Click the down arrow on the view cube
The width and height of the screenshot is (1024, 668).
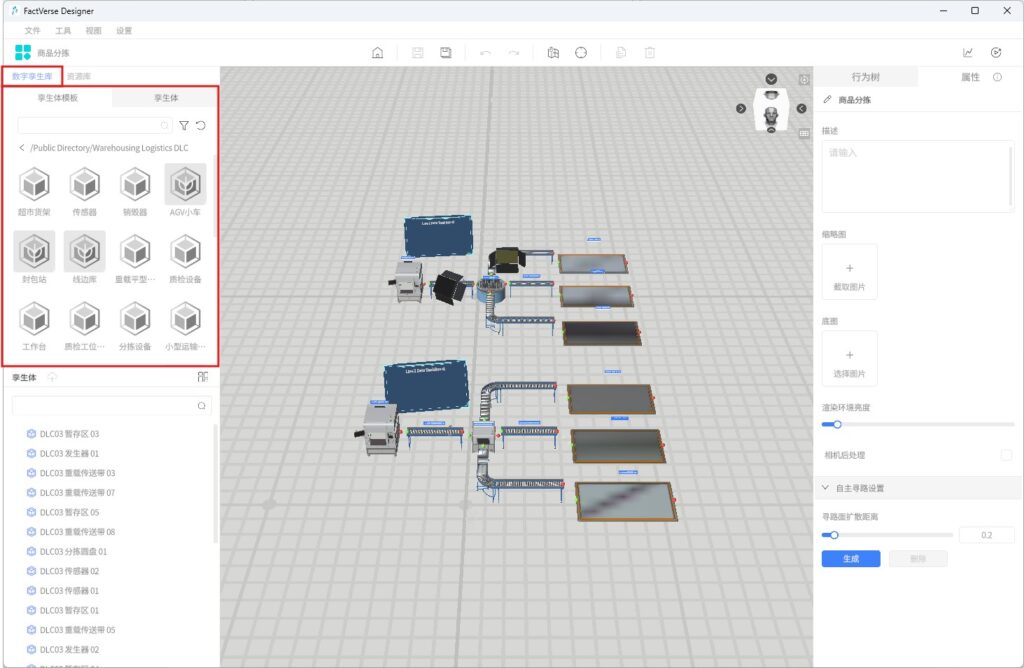coord(771,79)
